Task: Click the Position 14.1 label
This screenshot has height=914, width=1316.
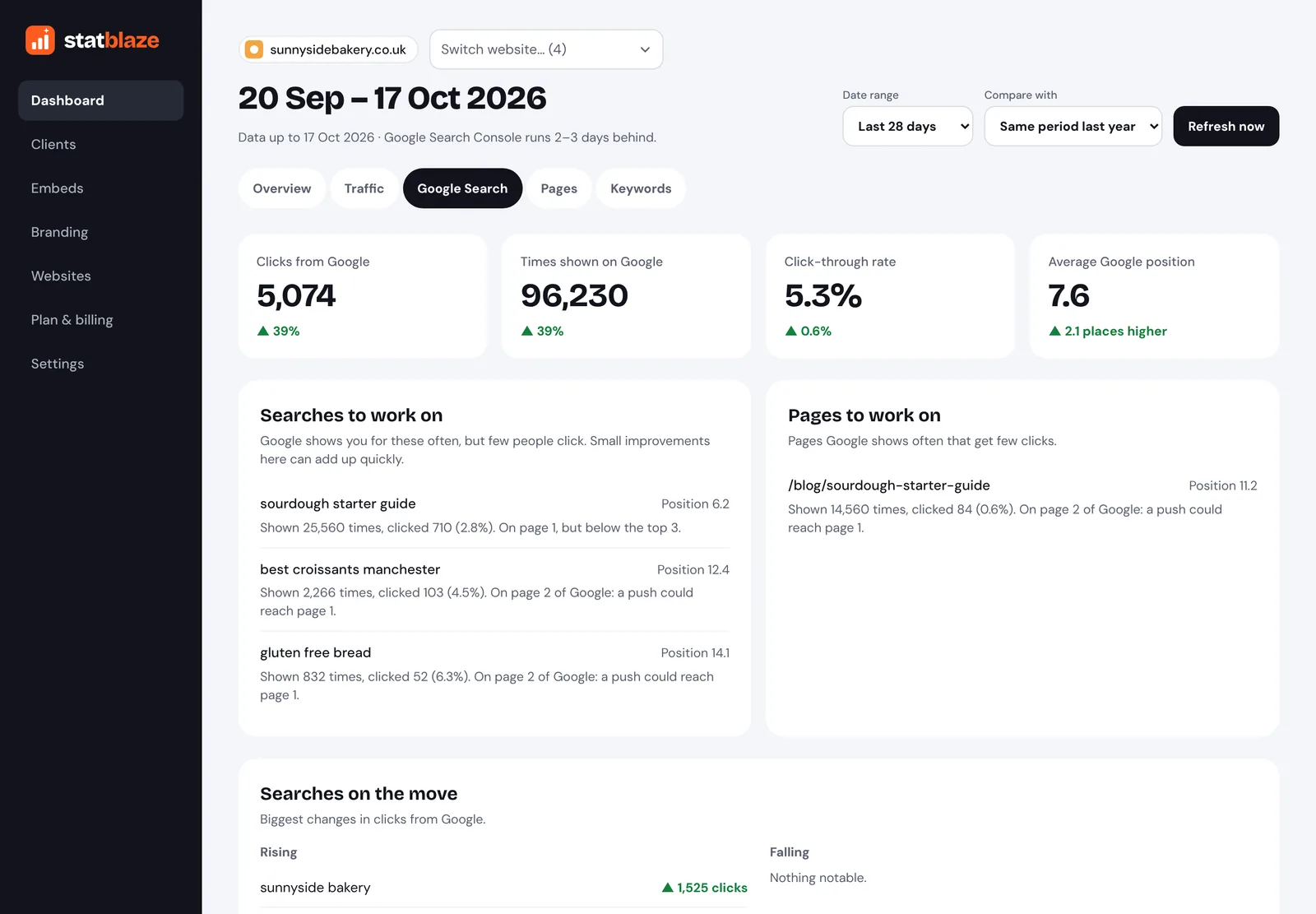Action: (695, 652)
